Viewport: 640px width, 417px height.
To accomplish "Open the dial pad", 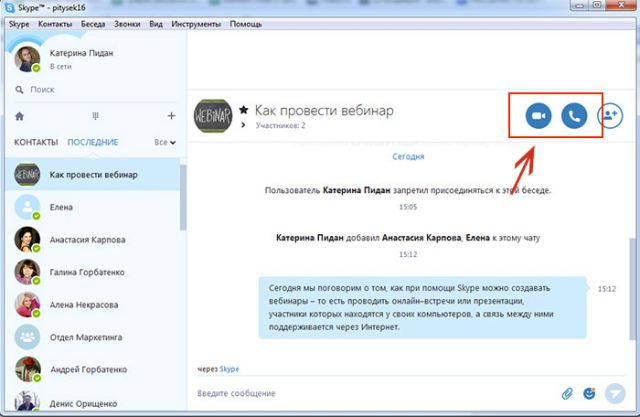I will 95,116.
